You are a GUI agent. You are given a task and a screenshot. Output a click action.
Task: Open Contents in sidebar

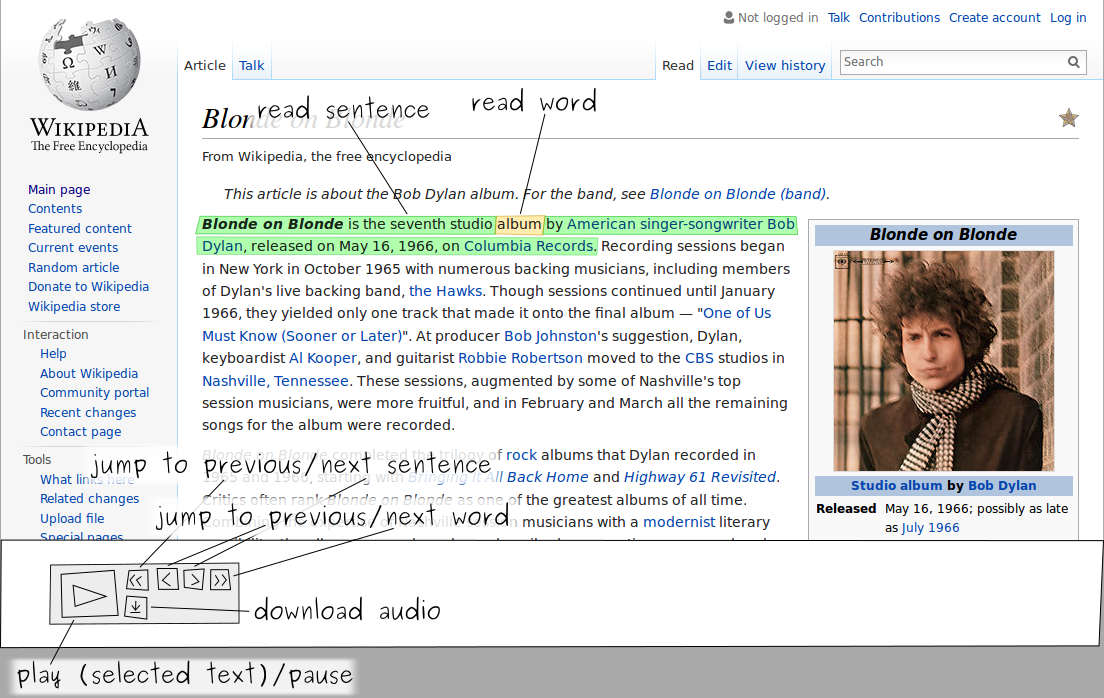point(55,208)
